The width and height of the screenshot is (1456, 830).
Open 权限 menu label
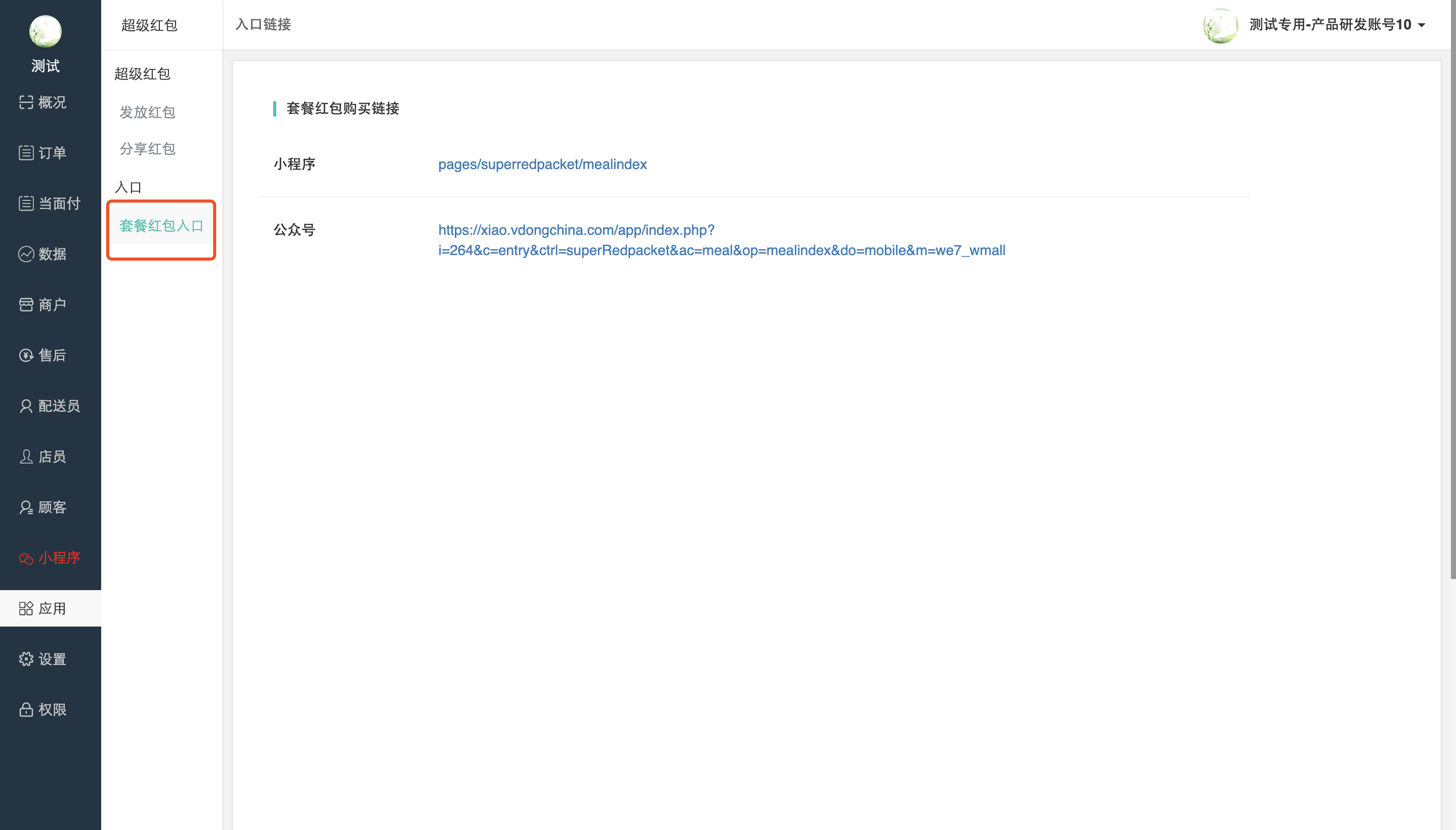point(53,710)
